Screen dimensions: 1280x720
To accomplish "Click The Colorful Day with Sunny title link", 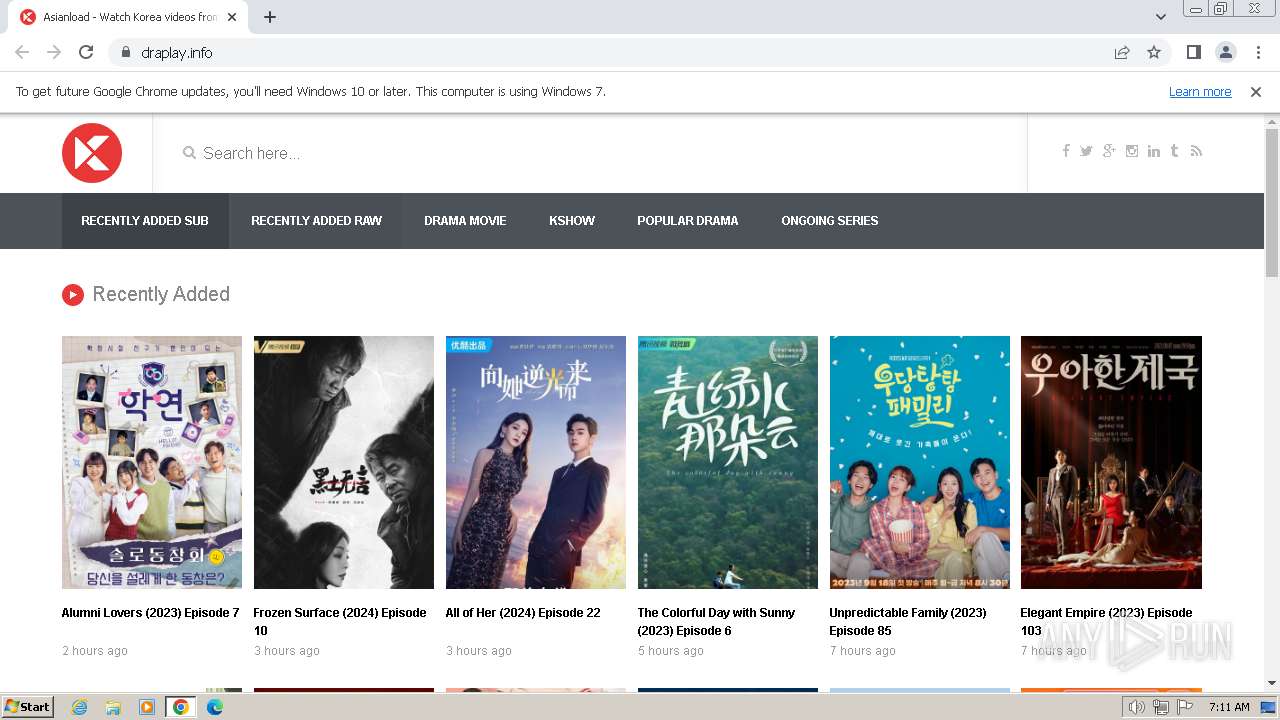I will point(716,622).
